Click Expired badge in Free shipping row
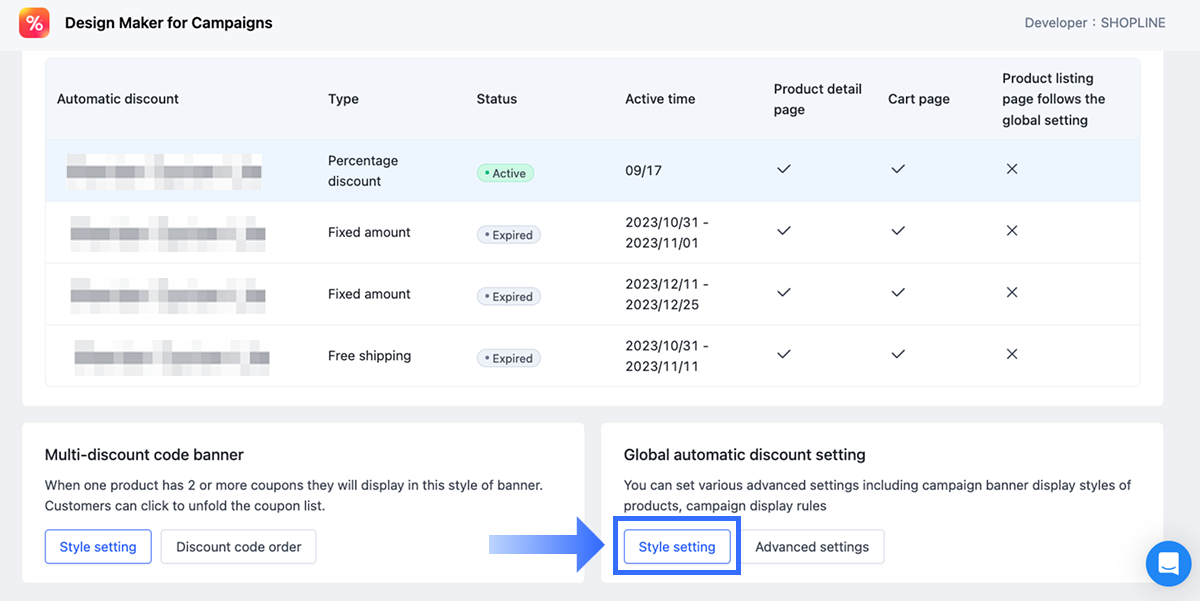 point(509,358)
